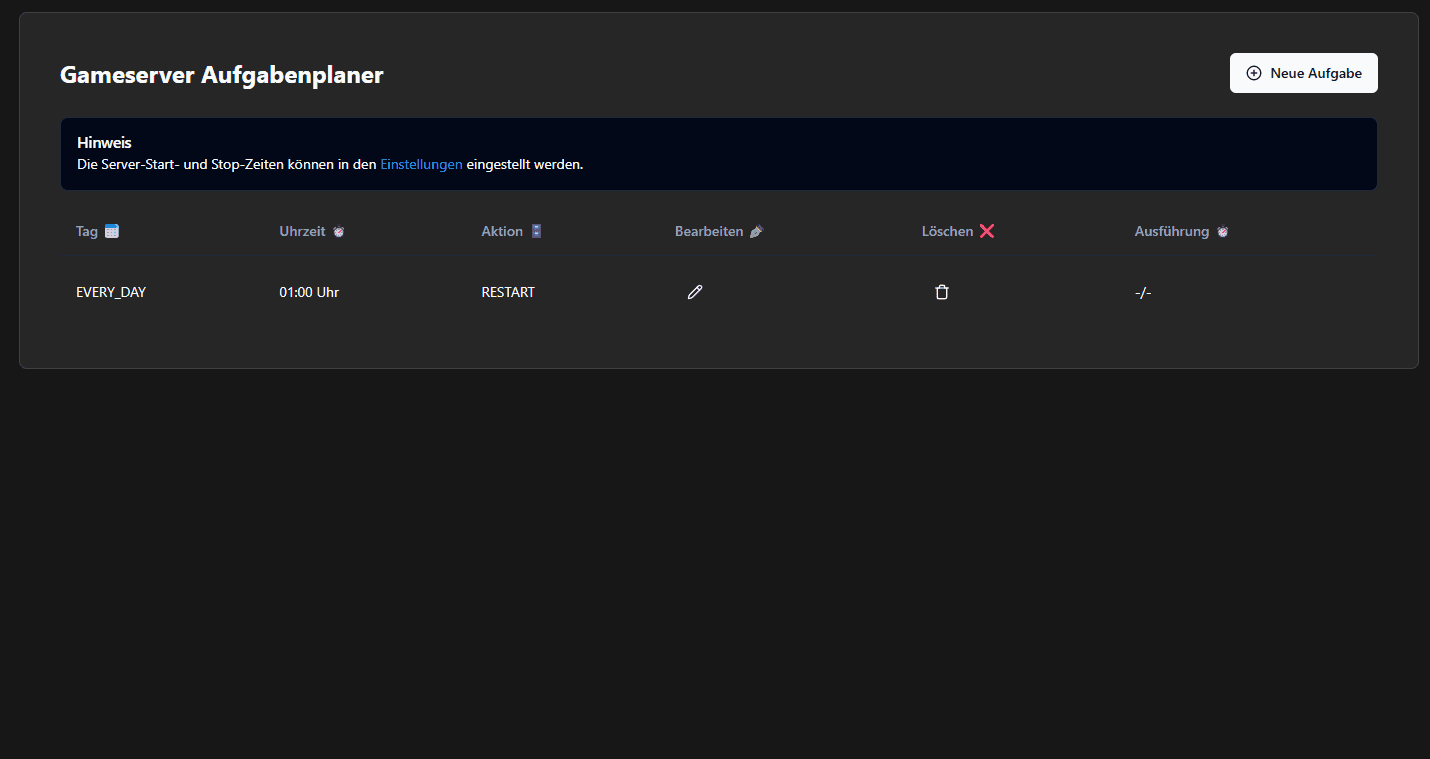The width and height of the screenshot is (1430, 759).
Task: Select the Aktion column header text
Action: click(502, 231)
